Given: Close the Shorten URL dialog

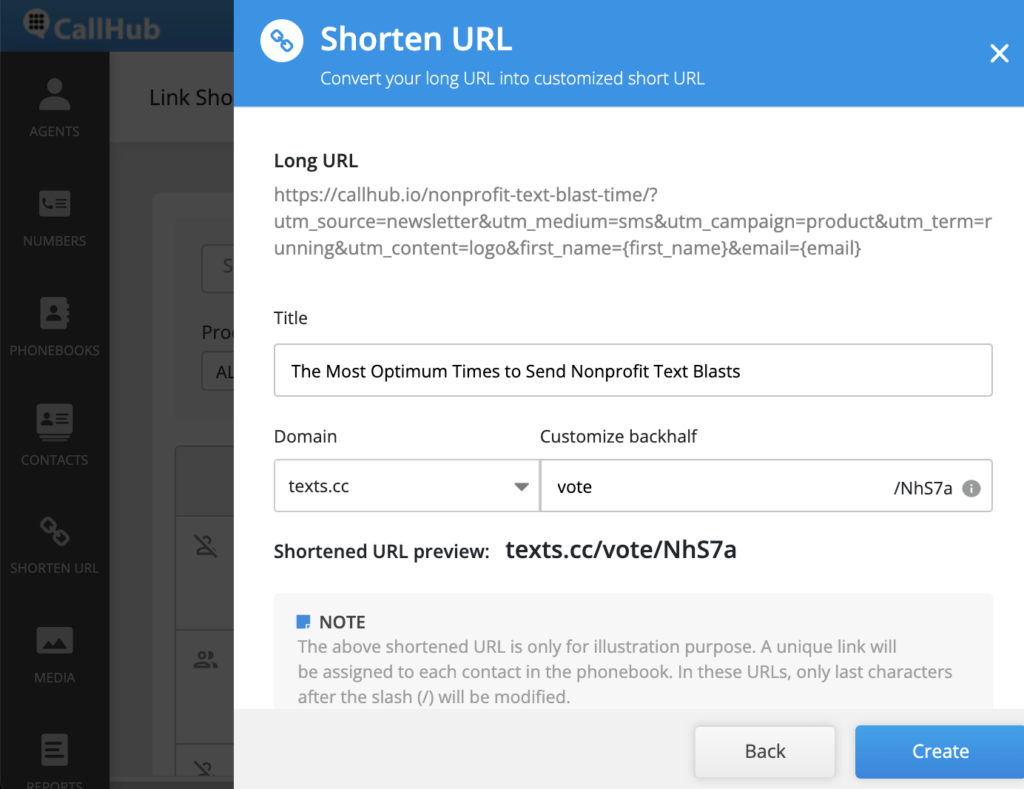Looking at the screenshot, I should pos(999,53).
